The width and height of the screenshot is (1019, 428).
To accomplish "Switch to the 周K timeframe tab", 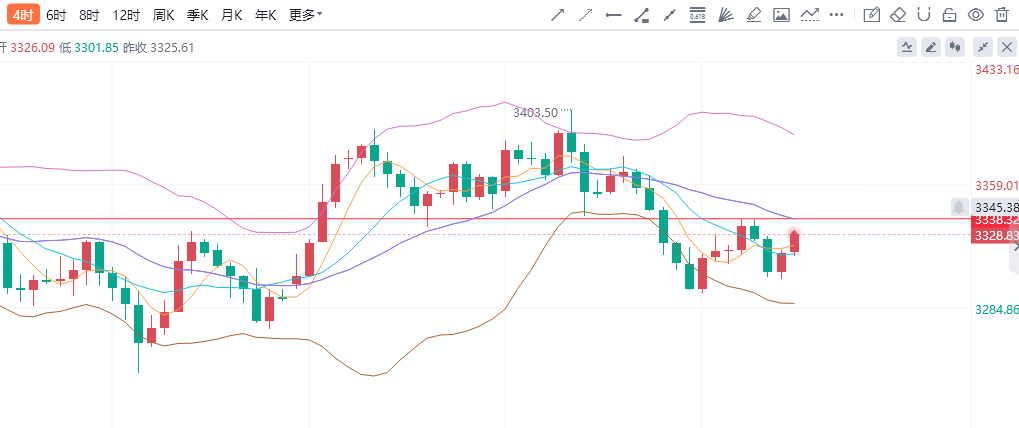I will (163, 16).
